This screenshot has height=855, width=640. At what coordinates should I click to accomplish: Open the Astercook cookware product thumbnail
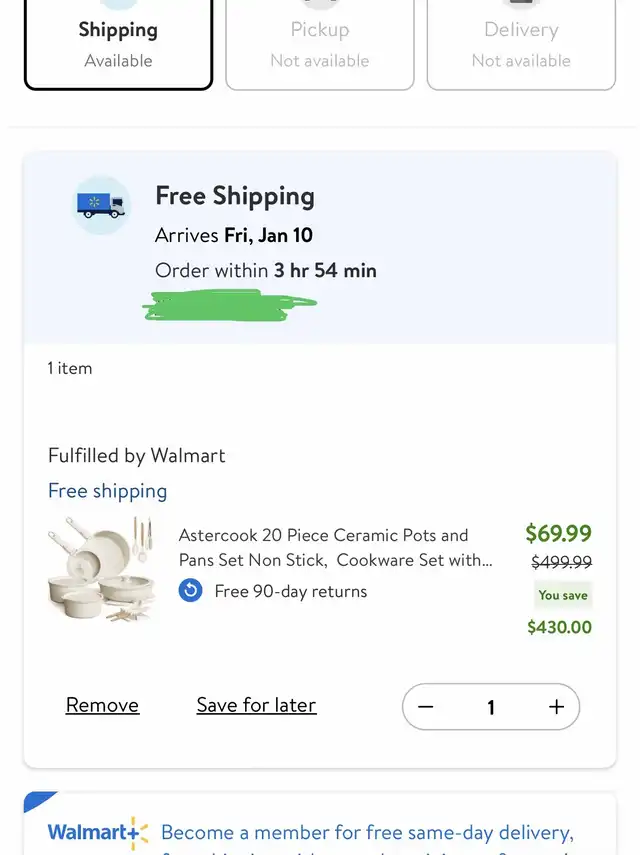pos(101,570)
